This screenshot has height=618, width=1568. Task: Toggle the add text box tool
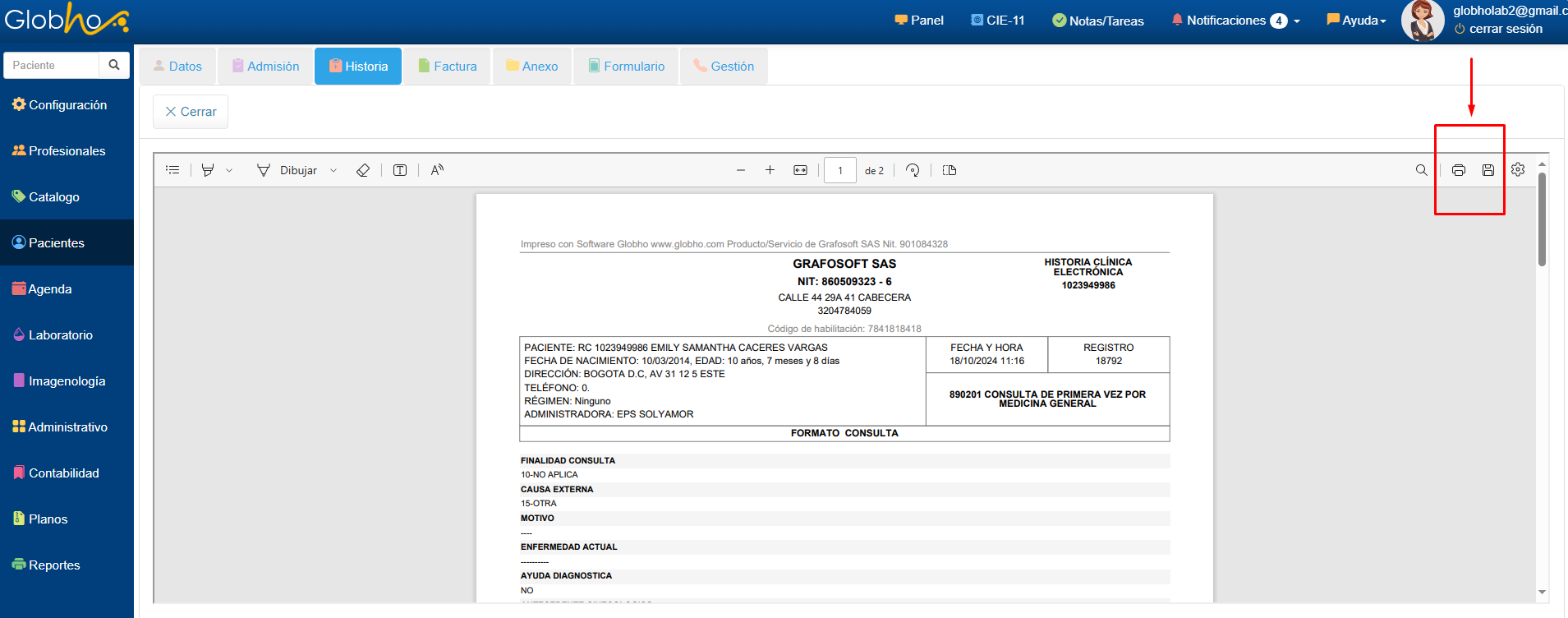tap(400, 170)
